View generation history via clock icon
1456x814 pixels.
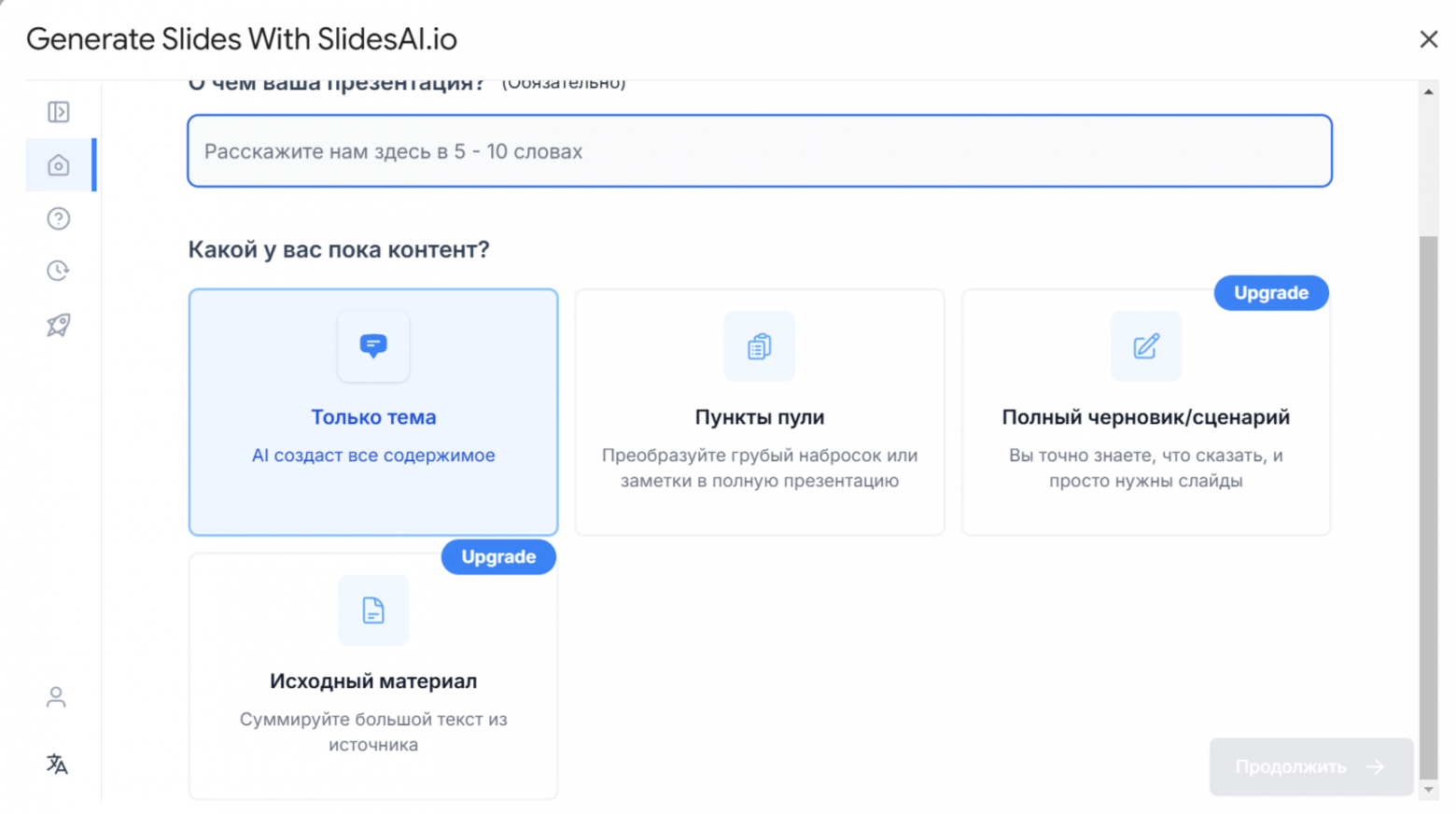58,271
